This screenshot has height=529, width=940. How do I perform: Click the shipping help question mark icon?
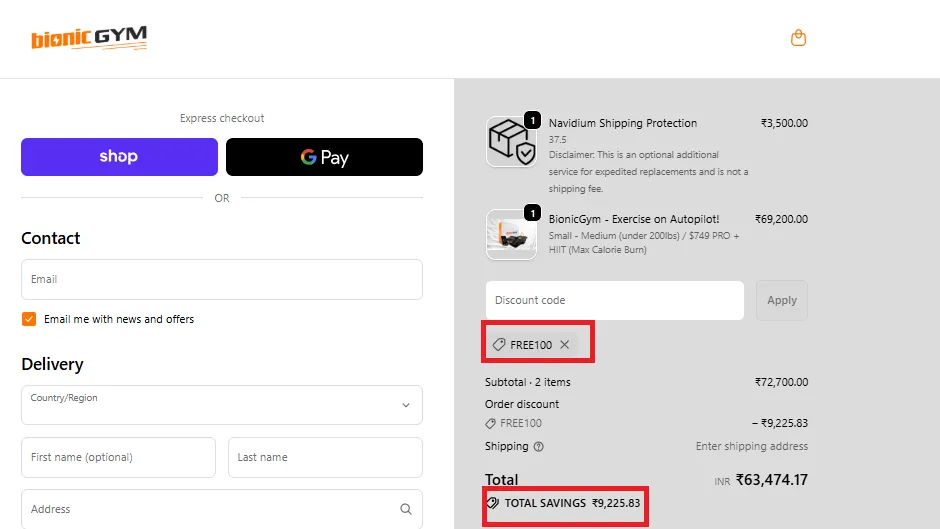click(x=539, y=447)
